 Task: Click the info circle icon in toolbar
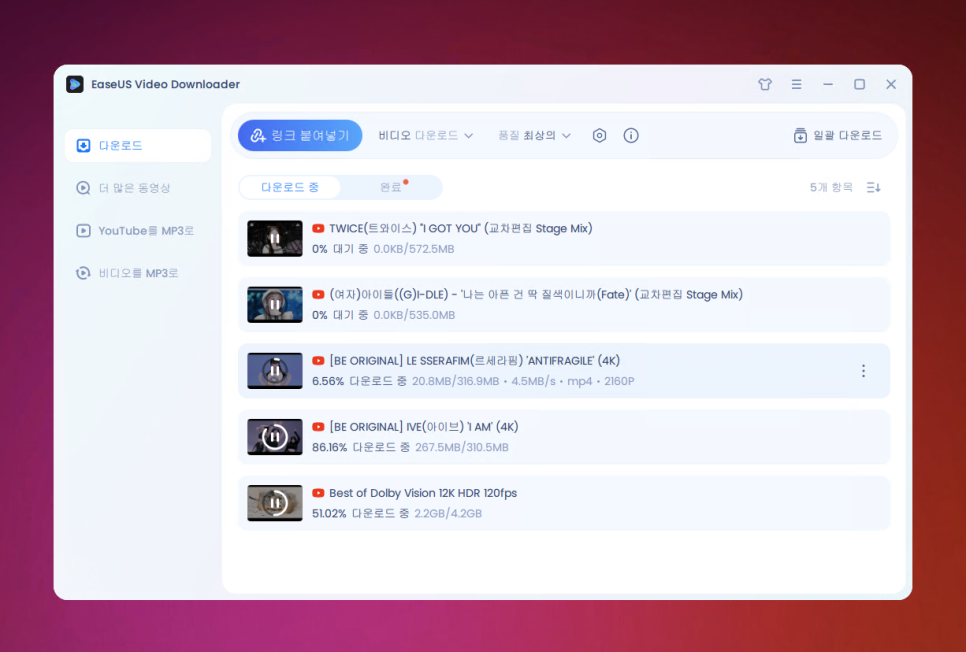click(x=631, y=136)
